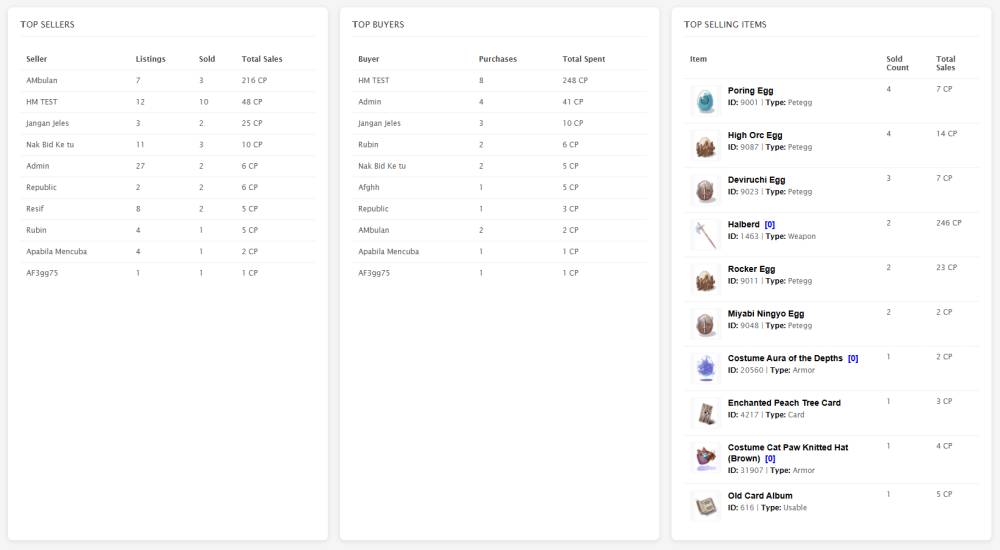Click the 23 CP Rocker Egg sales value

(946, 268)
